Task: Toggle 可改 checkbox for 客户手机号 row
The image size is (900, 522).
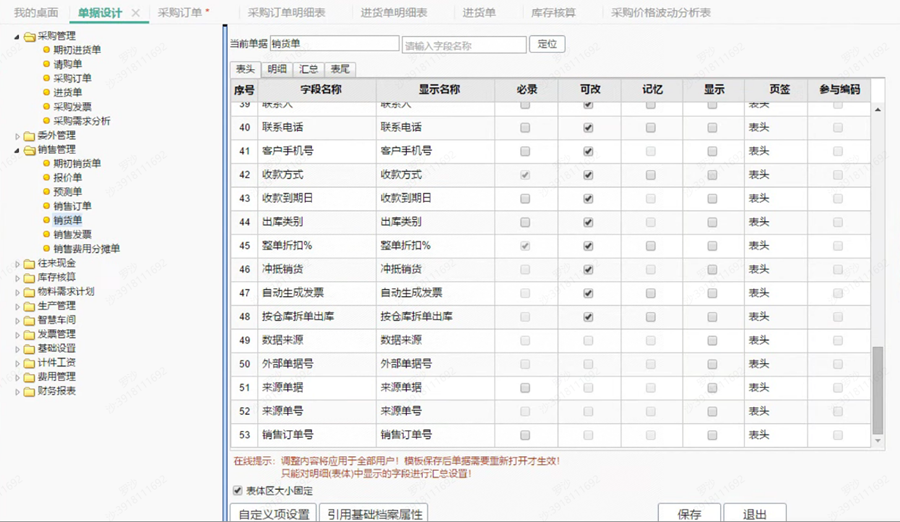Action: coord(588,151)
